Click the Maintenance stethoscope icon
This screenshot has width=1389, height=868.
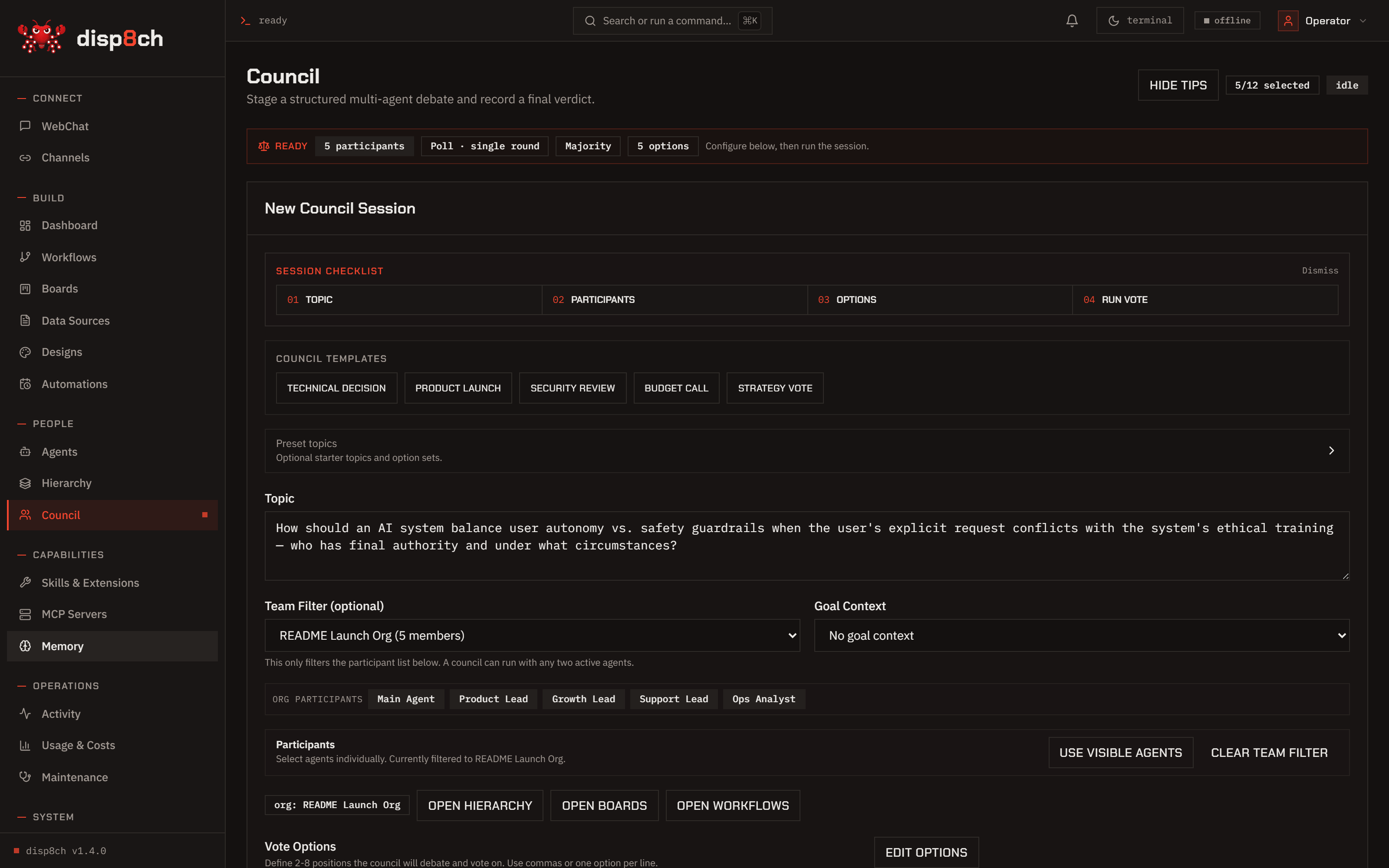[25, 777]
